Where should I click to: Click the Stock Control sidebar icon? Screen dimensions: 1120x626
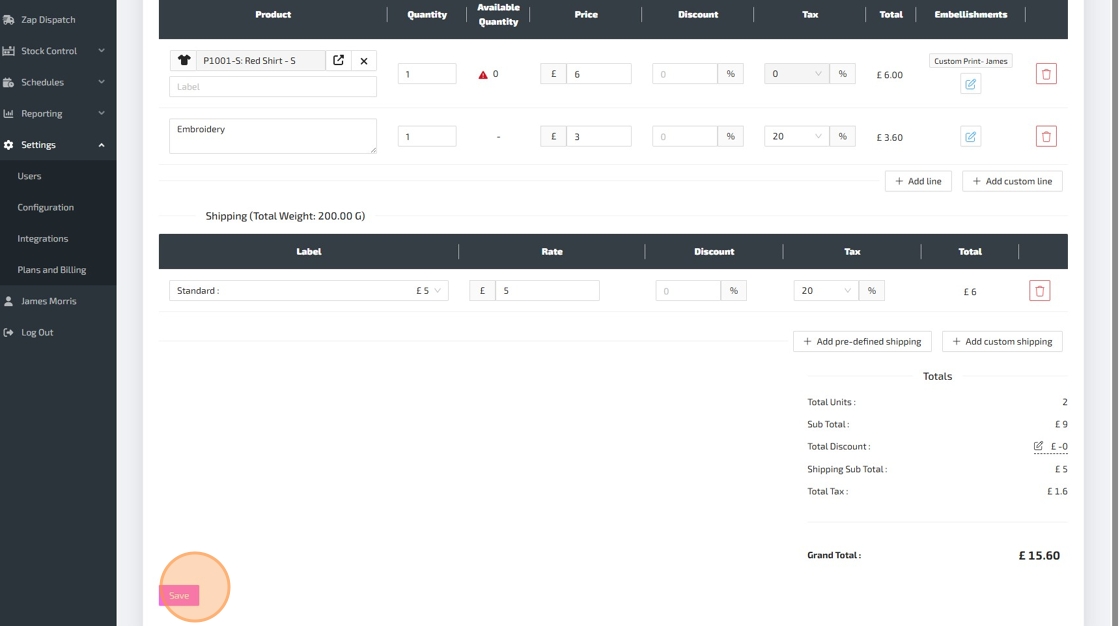9,51
